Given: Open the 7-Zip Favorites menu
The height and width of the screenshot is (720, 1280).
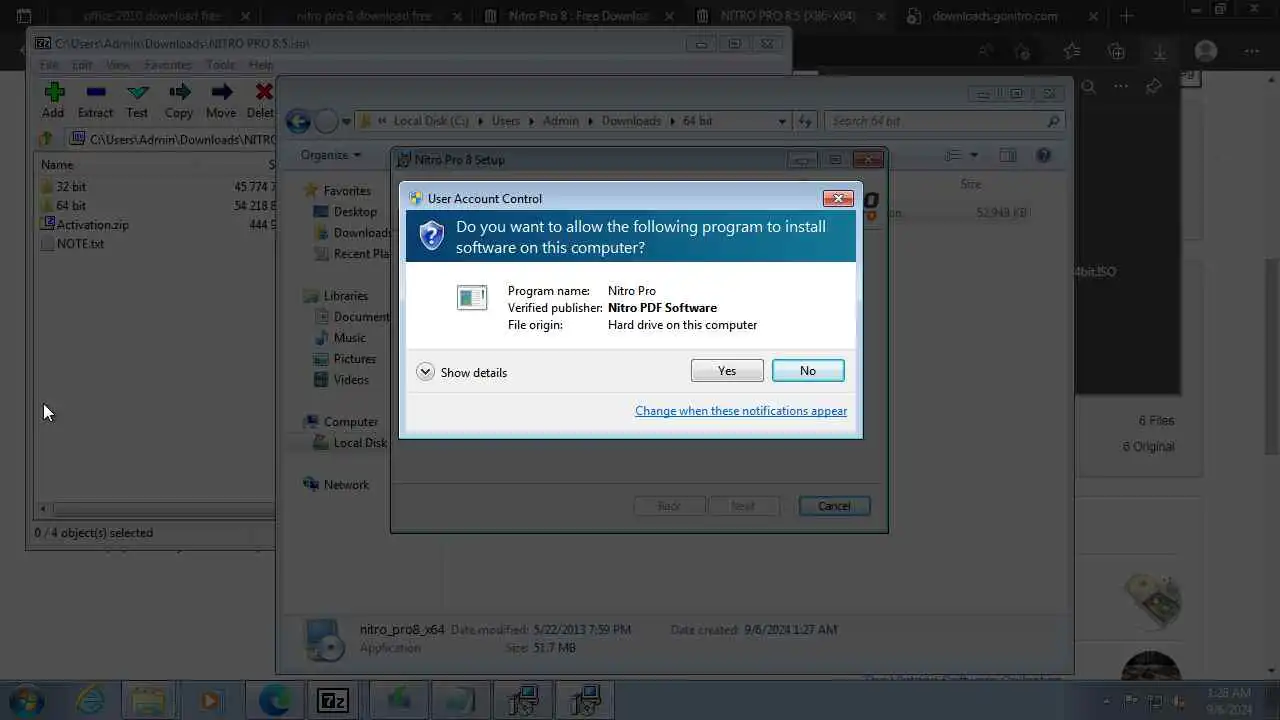Looking at the screenshot, I should tap(168, 65).
